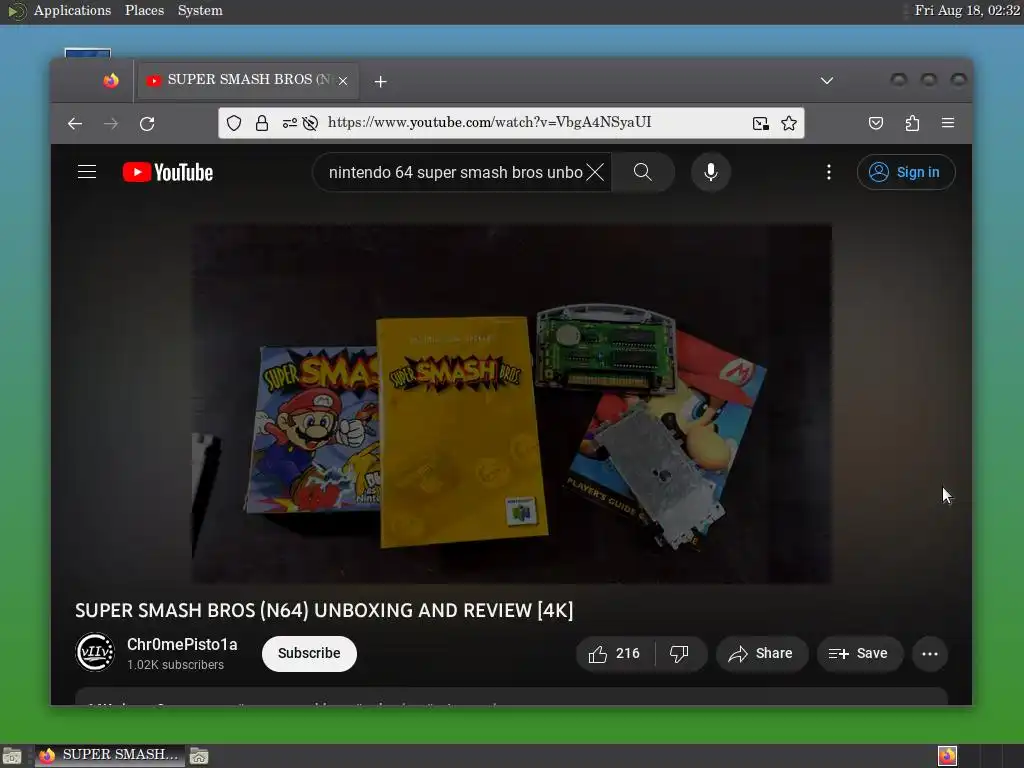Subscribe to Chr0mePisto1a channel
1024x768 pixels.
click(309, 654)
